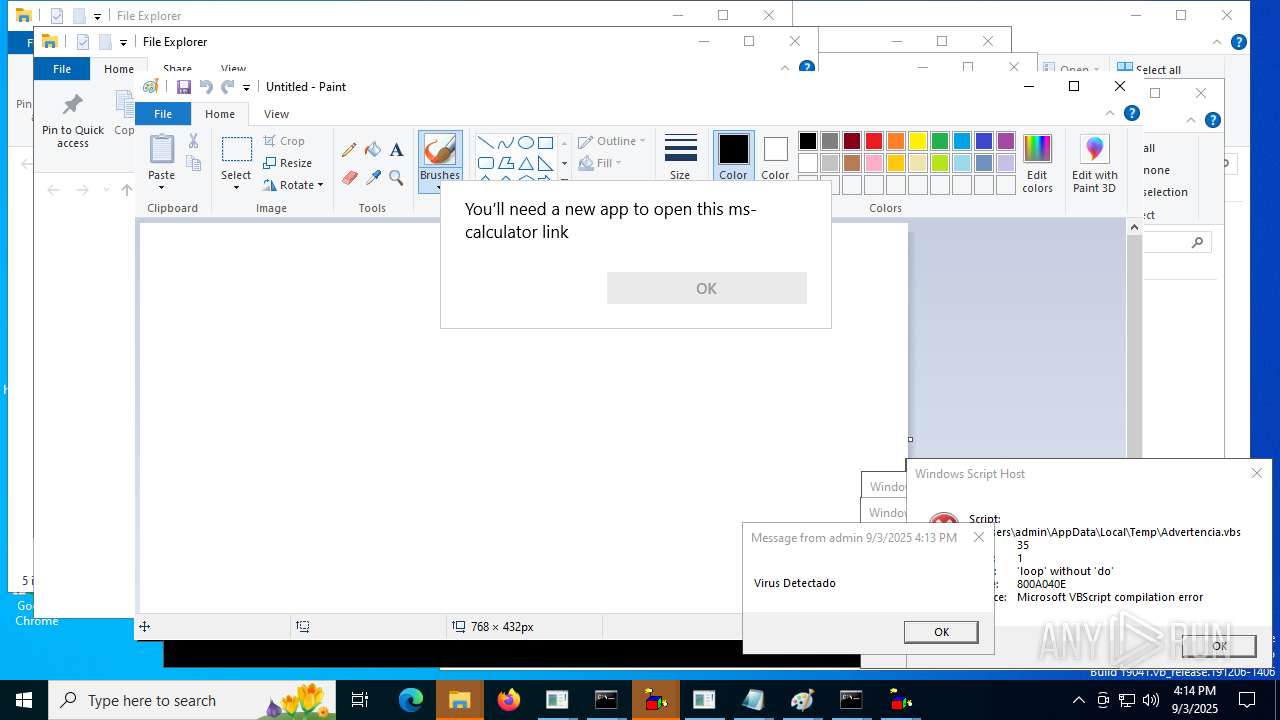Screen dimensions: 1280x720
Task: Open Home tab in File Explorer window
Action: (x=119, y=69)
